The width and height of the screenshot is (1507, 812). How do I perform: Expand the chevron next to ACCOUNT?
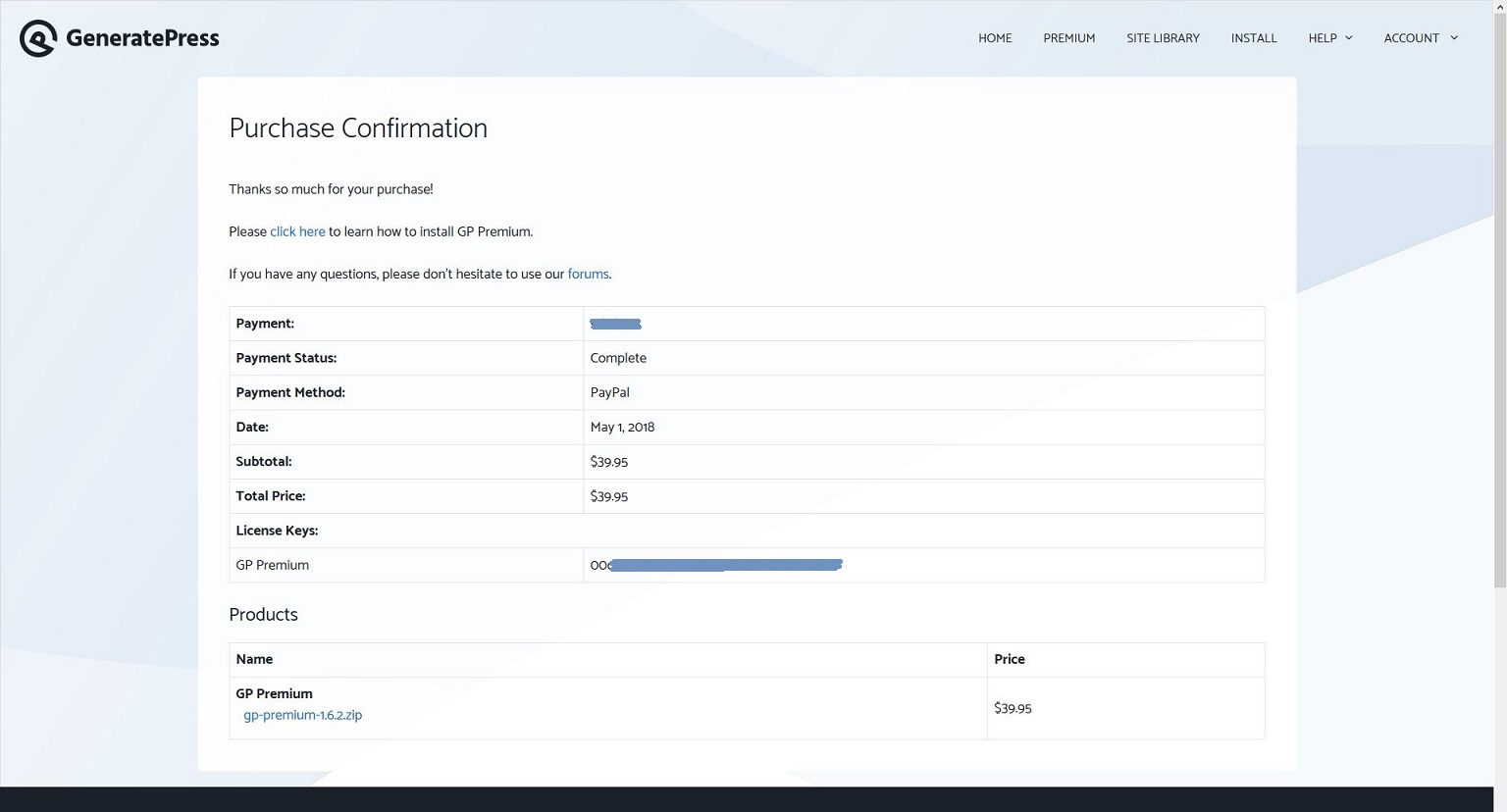click(1454, 38)
